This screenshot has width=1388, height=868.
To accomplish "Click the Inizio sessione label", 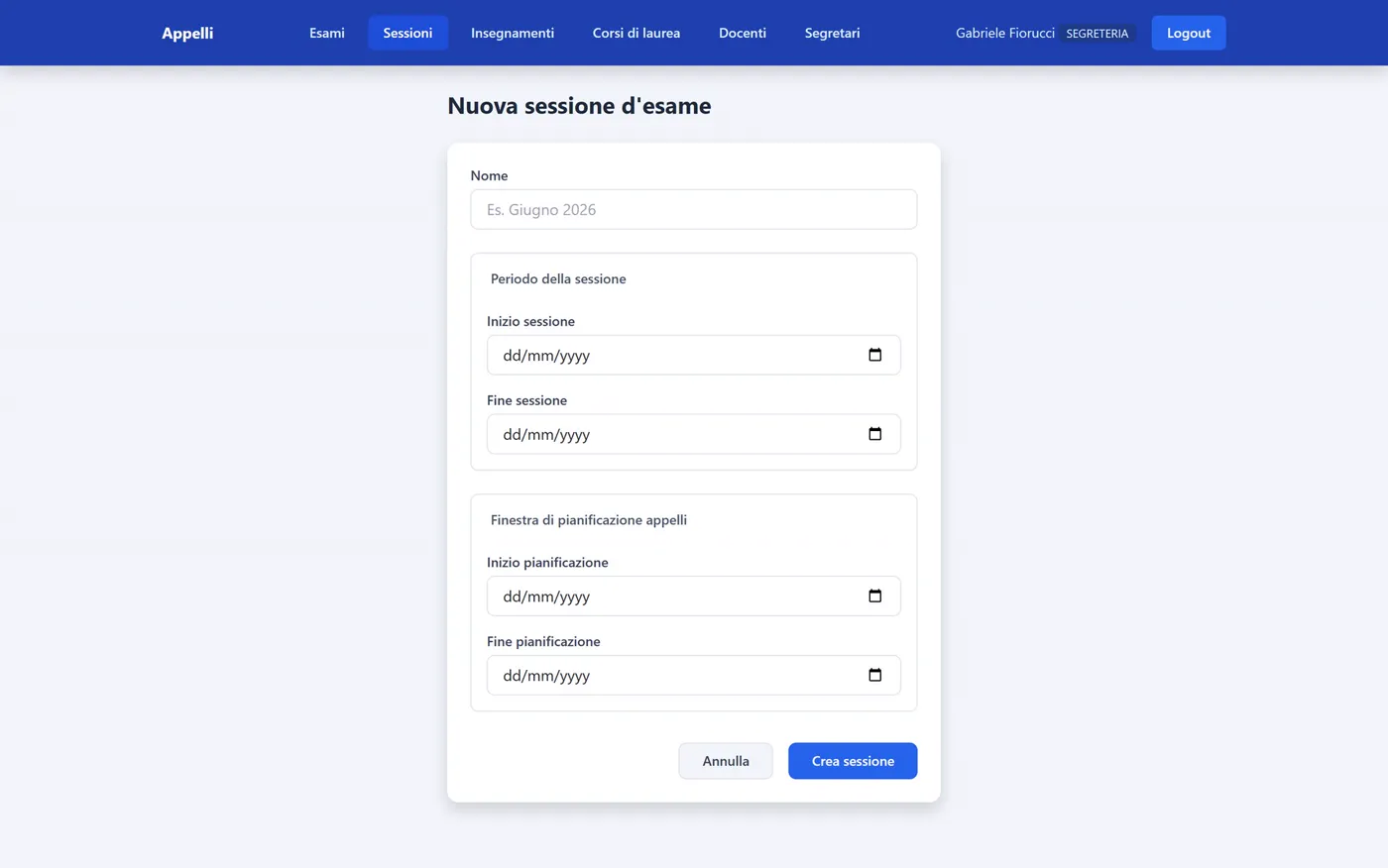I will point(530,321).
